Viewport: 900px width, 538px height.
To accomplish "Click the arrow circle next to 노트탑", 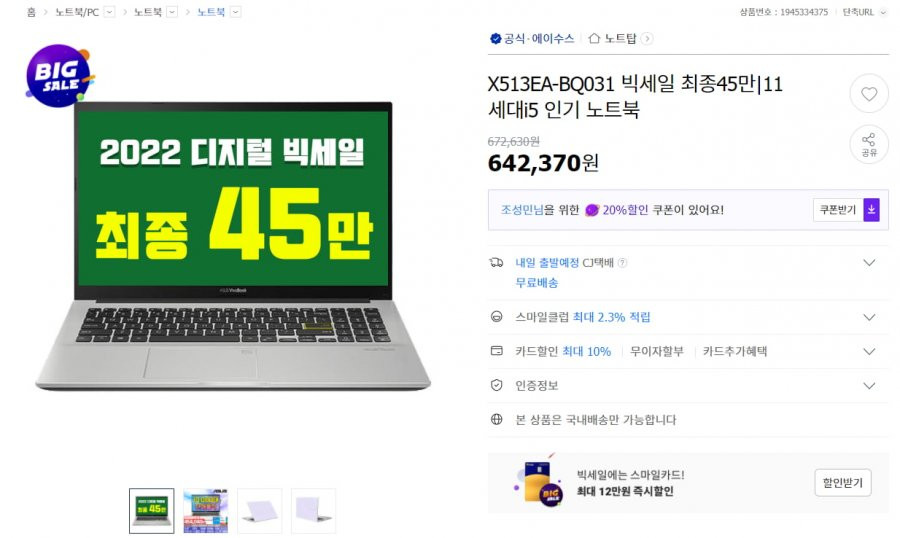I will 647,38.
